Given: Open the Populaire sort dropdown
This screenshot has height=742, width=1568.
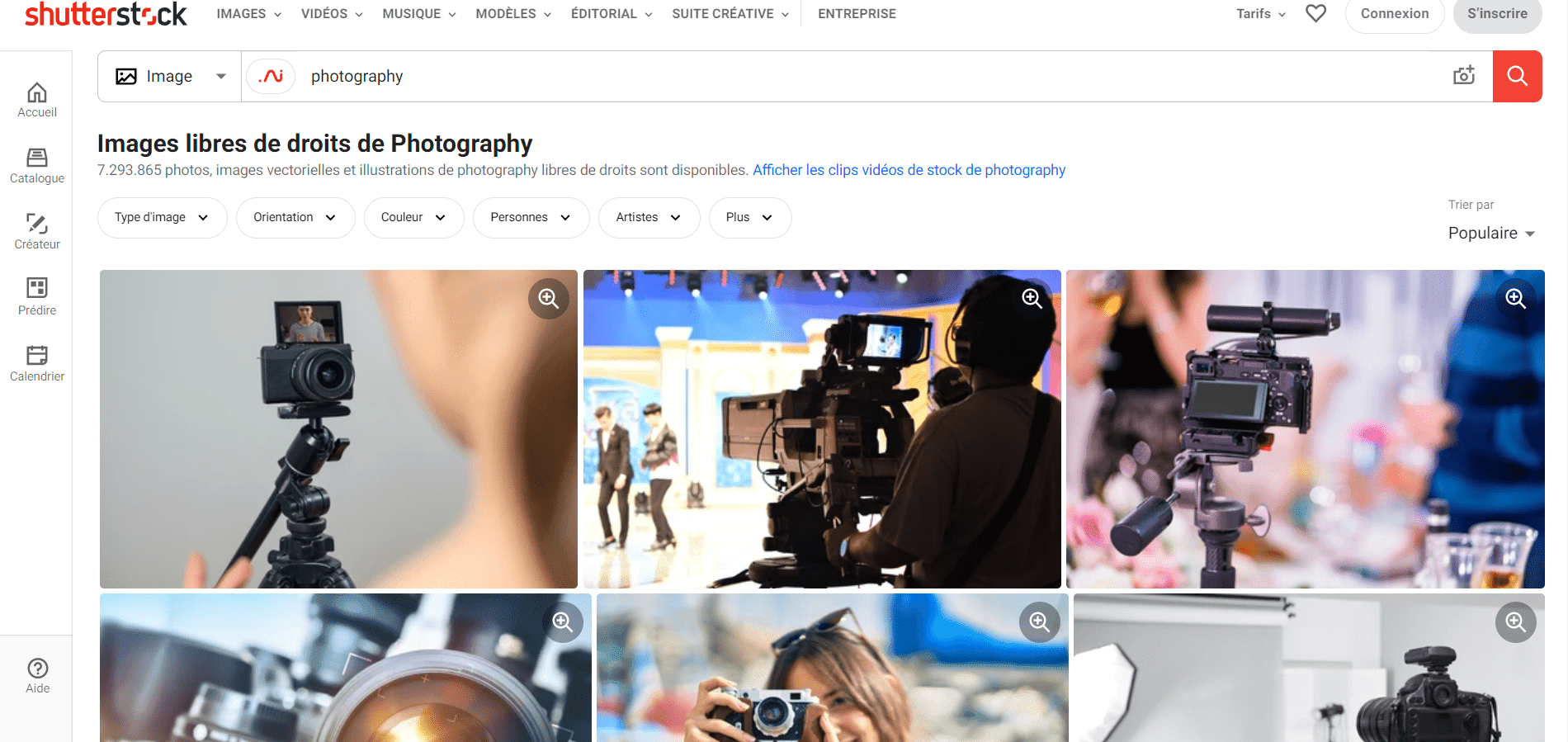Looking at the screenshot, I should coord(1491,234).
